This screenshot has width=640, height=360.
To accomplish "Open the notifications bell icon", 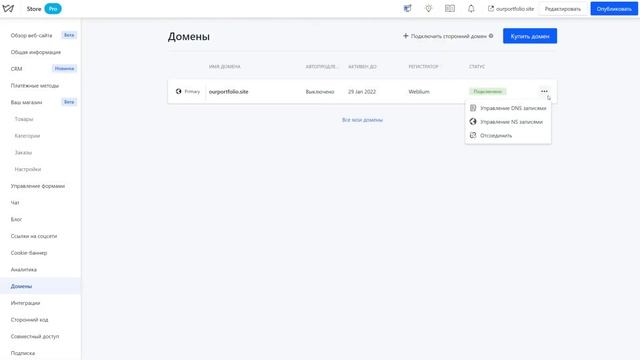I will click(x=471, y=9).
